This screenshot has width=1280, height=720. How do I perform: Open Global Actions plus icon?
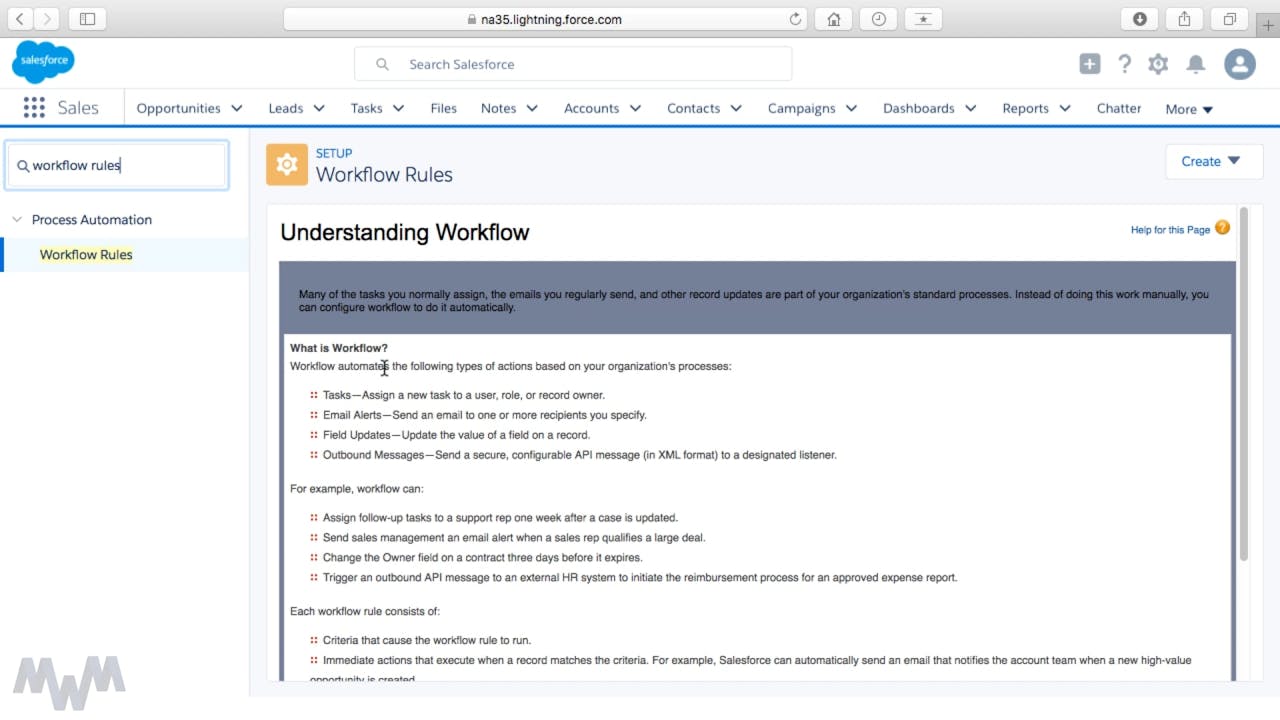coord(1090,64)
